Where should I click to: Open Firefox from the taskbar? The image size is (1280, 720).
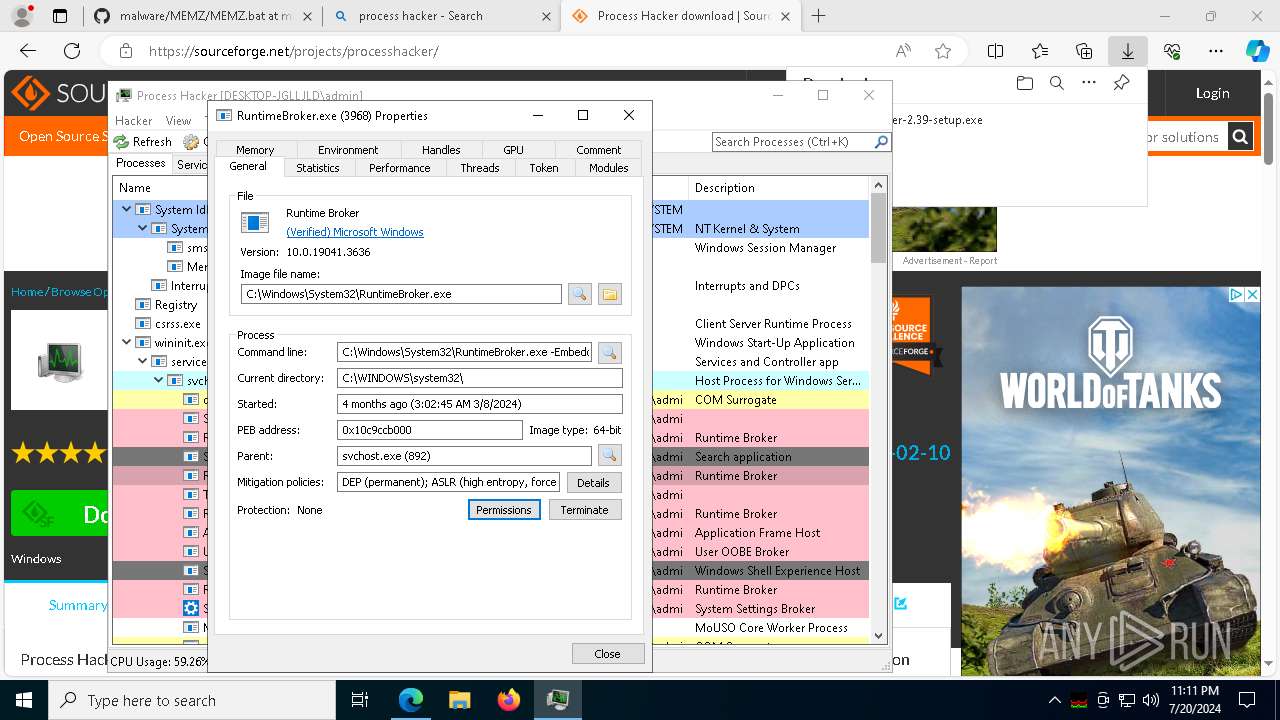tap(509, 700)
